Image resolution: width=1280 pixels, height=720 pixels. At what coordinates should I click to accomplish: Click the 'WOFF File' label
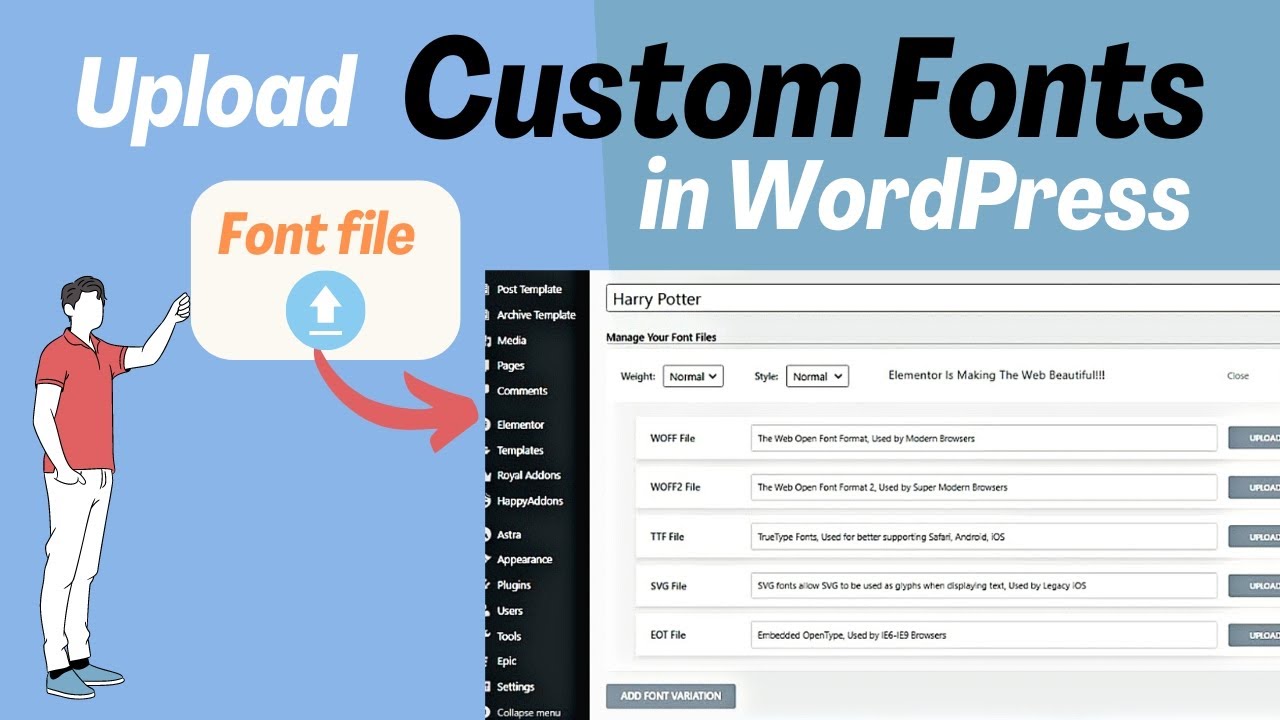pyautogui.click(x=672, y=439)
